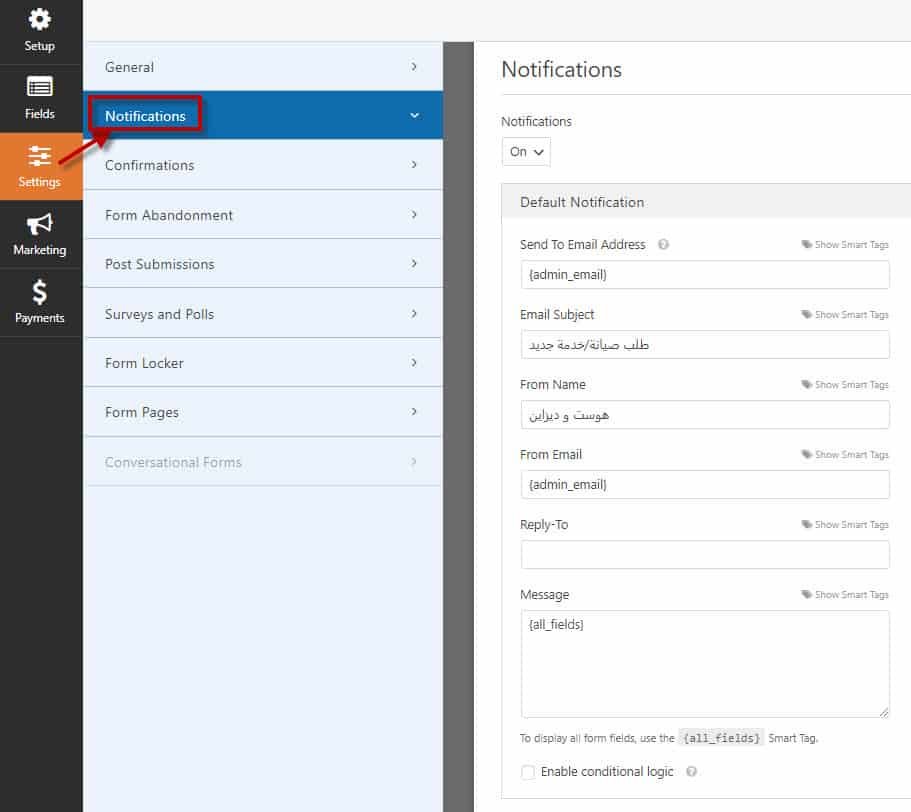This screenshot has height=812, width=911.
Task: Open Form Abandonment settings
Action: [263, 215]
